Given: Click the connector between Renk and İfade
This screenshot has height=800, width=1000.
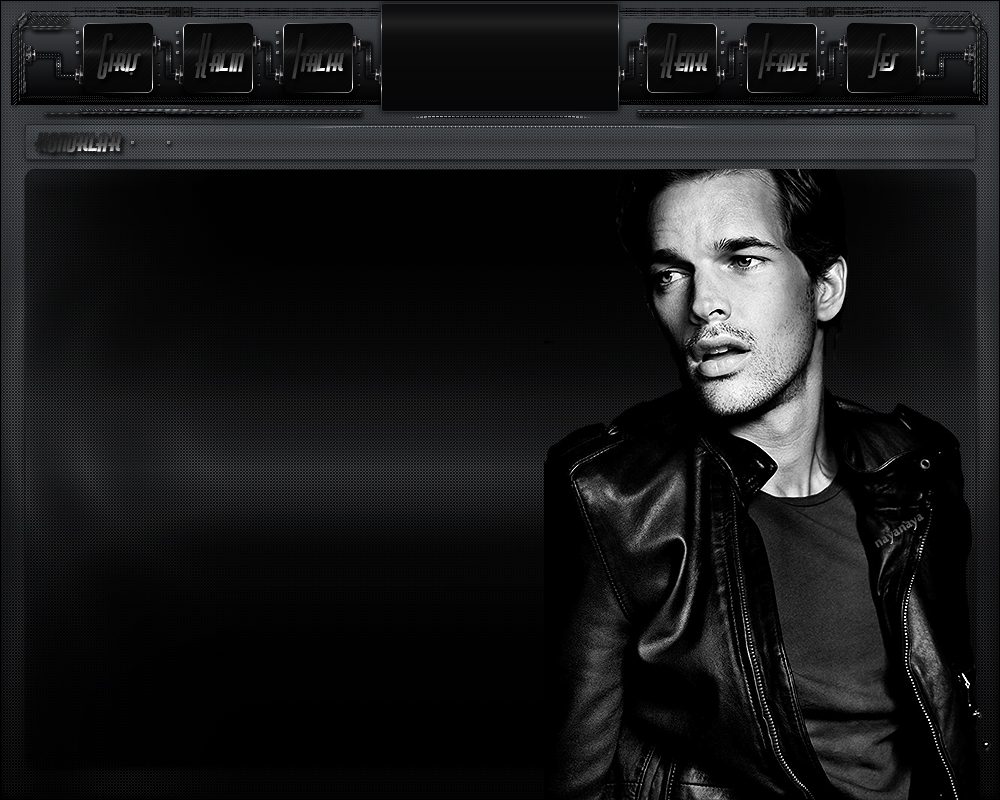Looking at the screenshot, I should tap(732, 59).
